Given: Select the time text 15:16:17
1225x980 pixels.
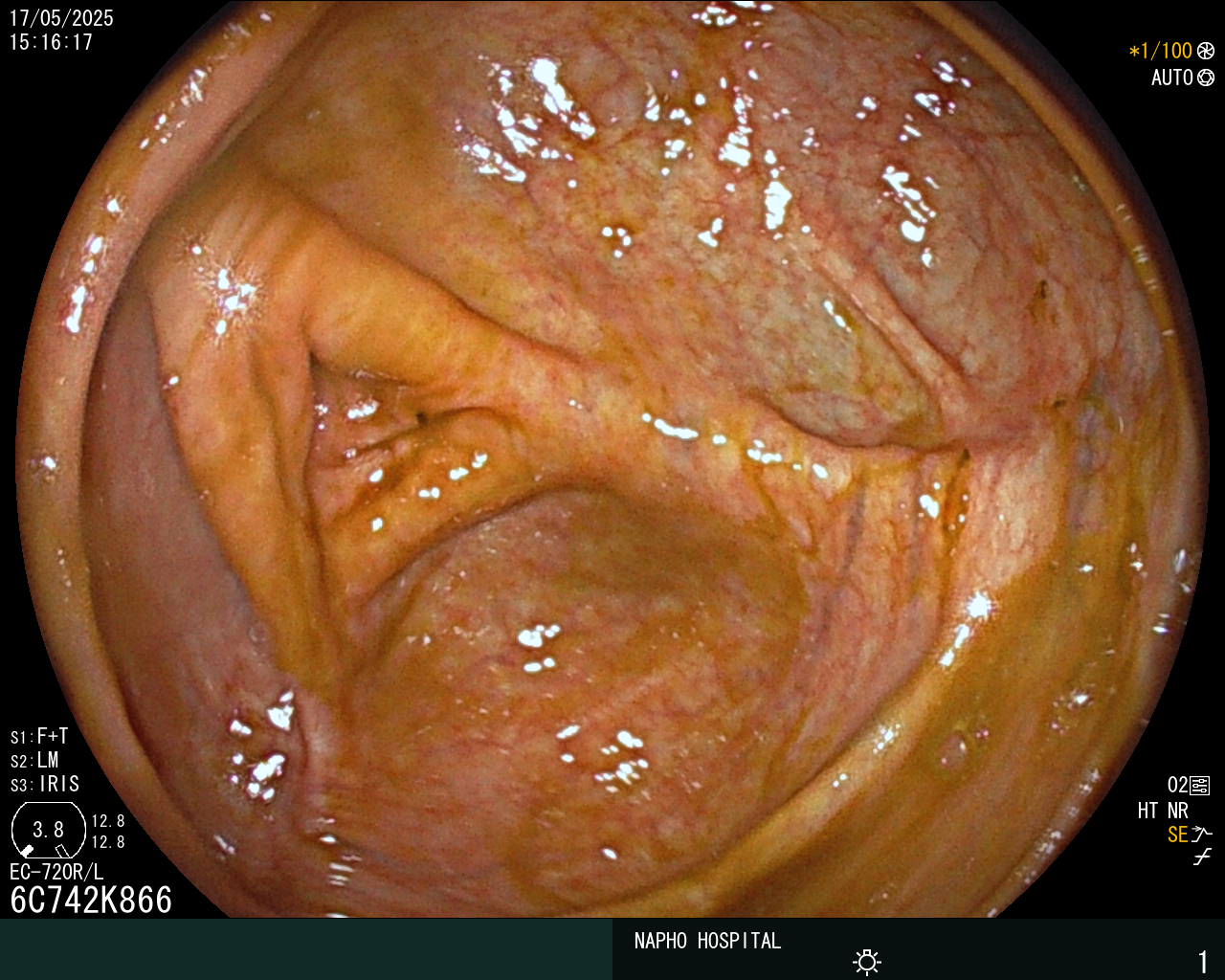Looking at the screenshot, I should (51, 42).
